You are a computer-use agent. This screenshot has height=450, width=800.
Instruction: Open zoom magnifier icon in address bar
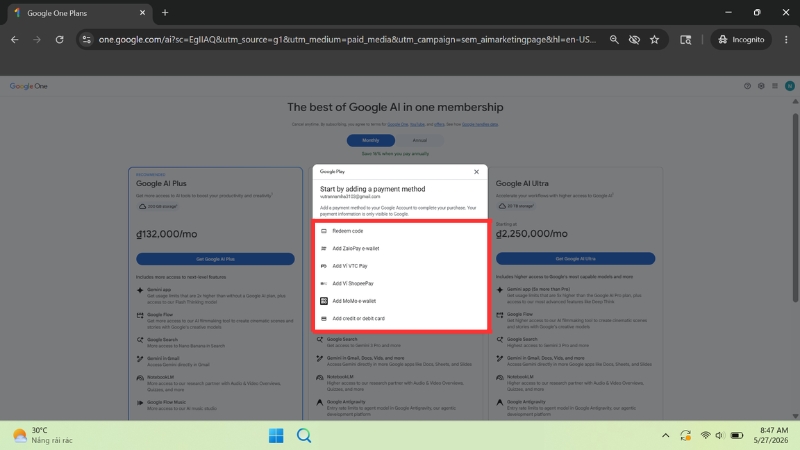[614, 39]
